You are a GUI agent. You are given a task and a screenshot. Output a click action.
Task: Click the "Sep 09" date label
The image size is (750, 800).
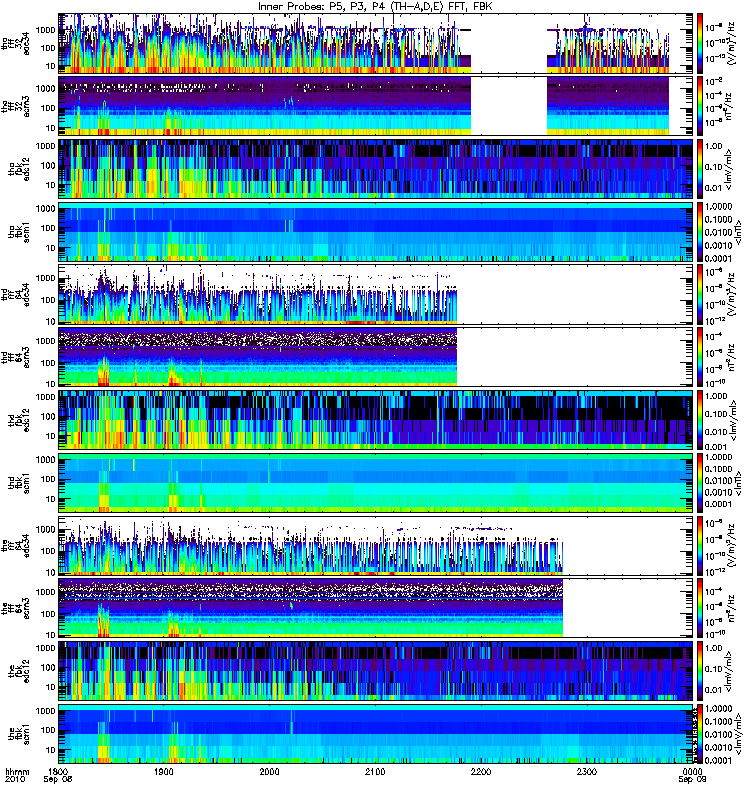point(692,780)
